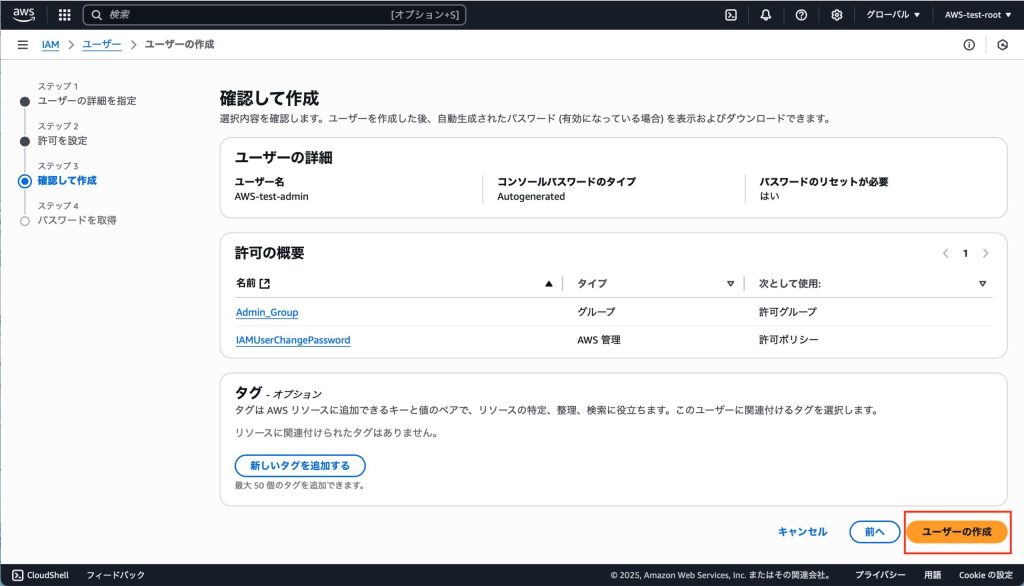The image size is (1024, 586).
Task: Click キャンセル to cancel user creation
Action: (803, 532)
